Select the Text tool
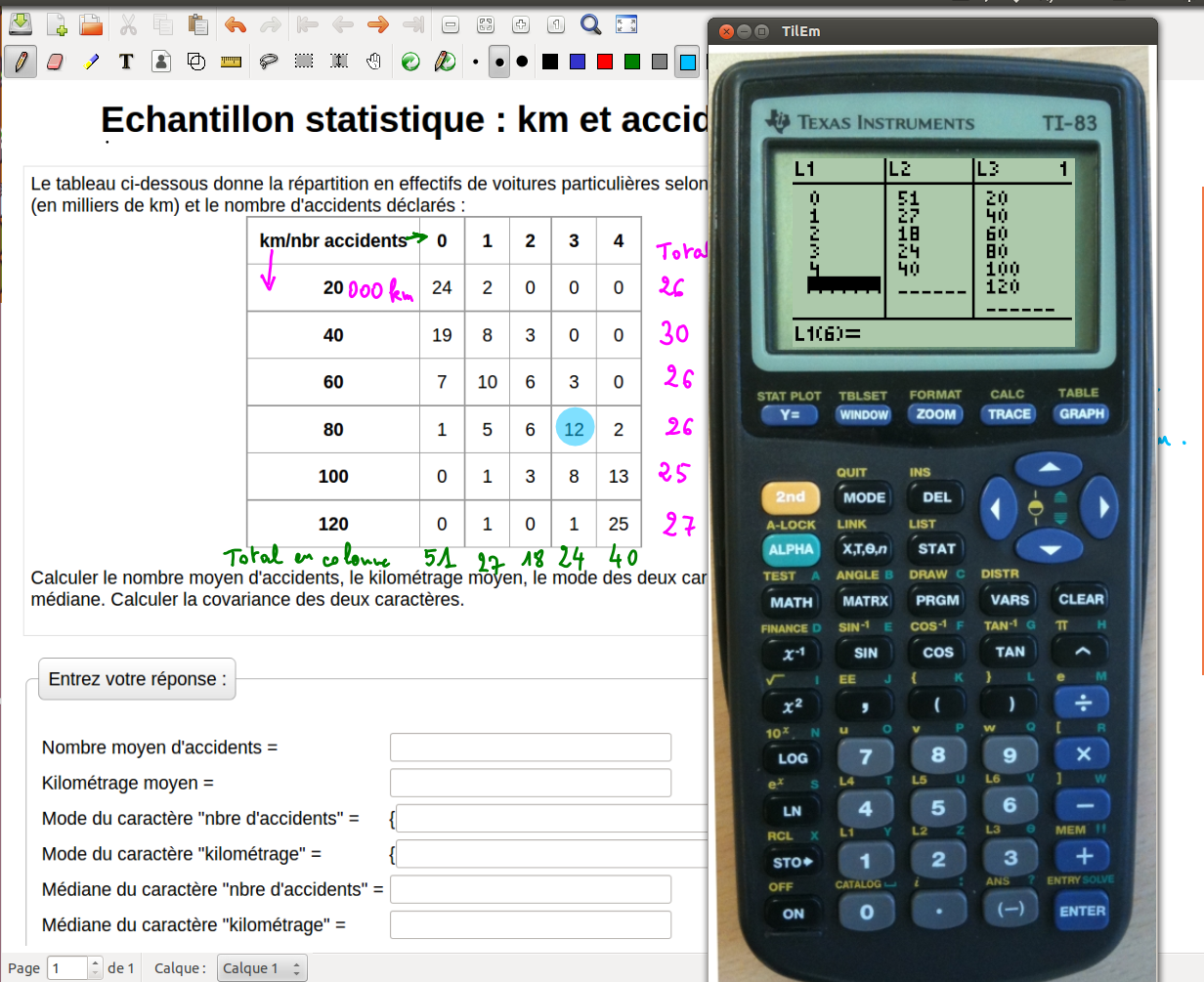 click(x=126, y=62)
